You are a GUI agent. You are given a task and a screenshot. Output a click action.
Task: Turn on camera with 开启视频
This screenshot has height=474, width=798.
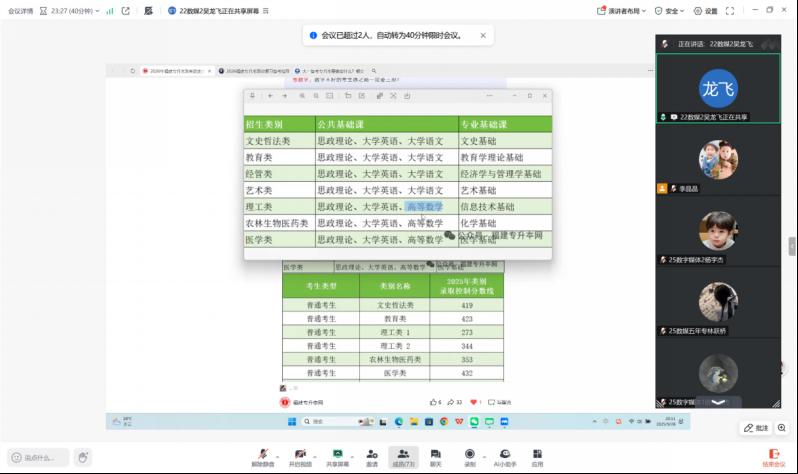tap(299, 456)
